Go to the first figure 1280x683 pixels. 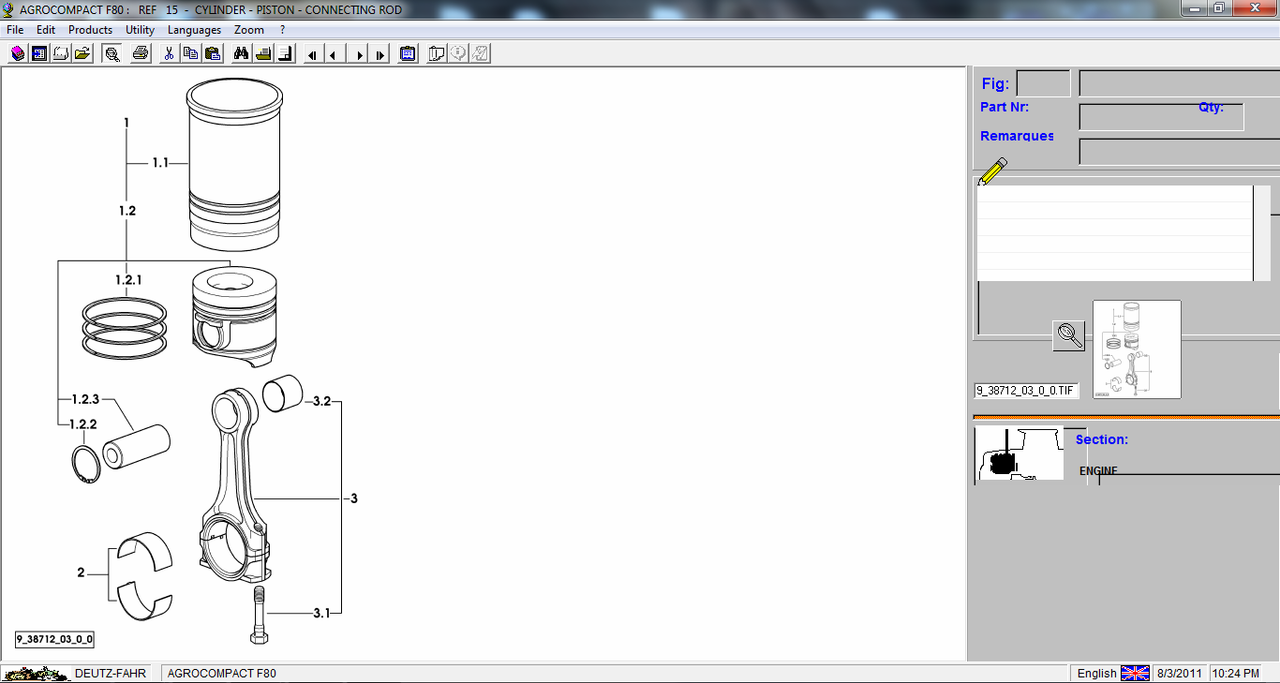(313, 54)
